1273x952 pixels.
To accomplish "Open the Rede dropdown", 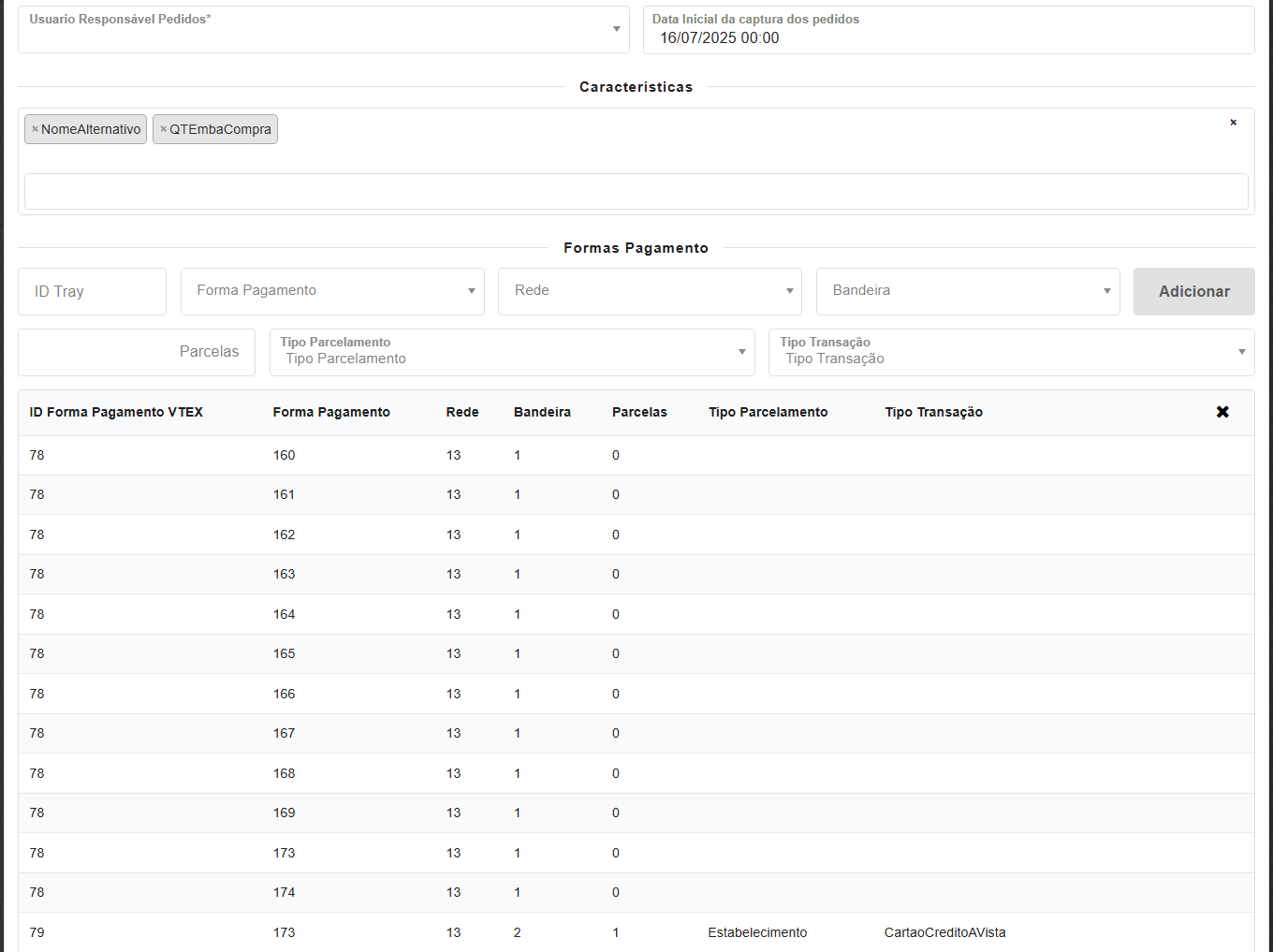I will point(650,291).
